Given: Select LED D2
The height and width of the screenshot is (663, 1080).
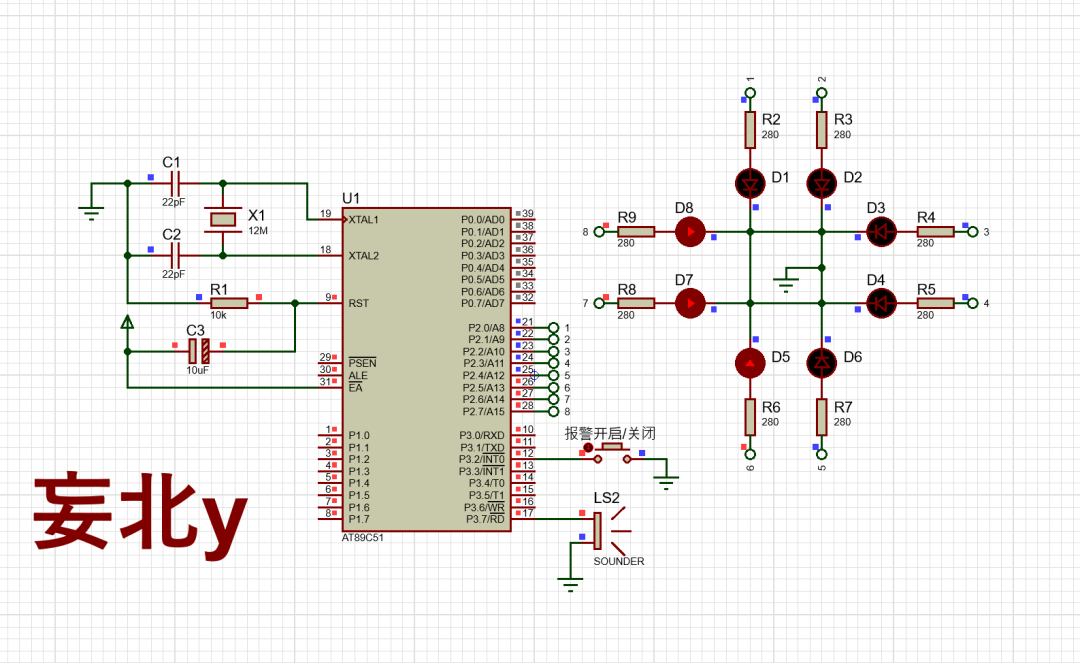Looking at the screenshot, I should point(822,184).
